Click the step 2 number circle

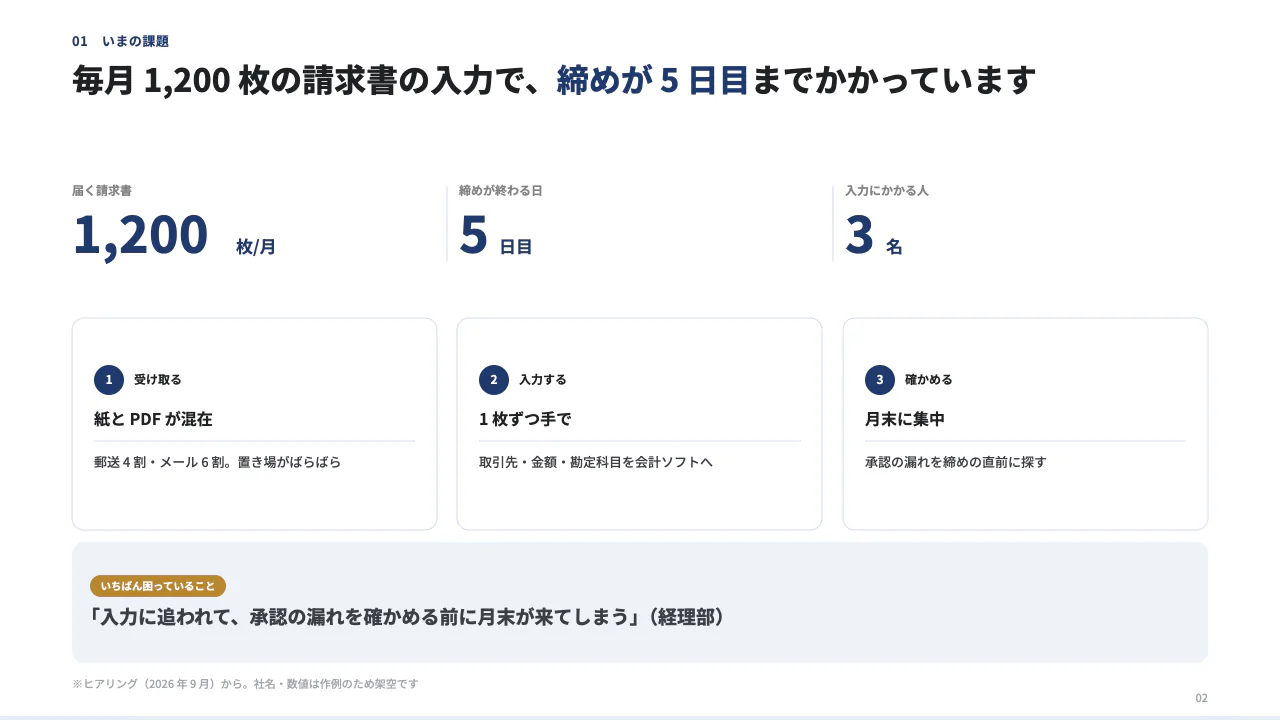tap(494, 380)
